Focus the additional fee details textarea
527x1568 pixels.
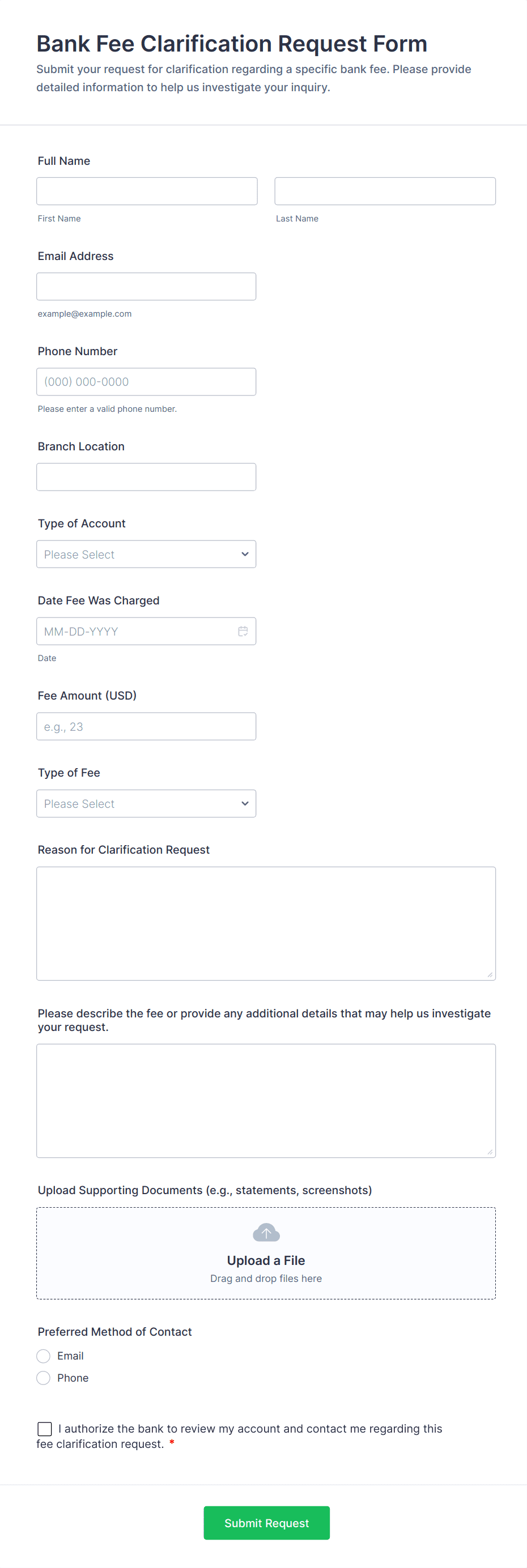266,1100
